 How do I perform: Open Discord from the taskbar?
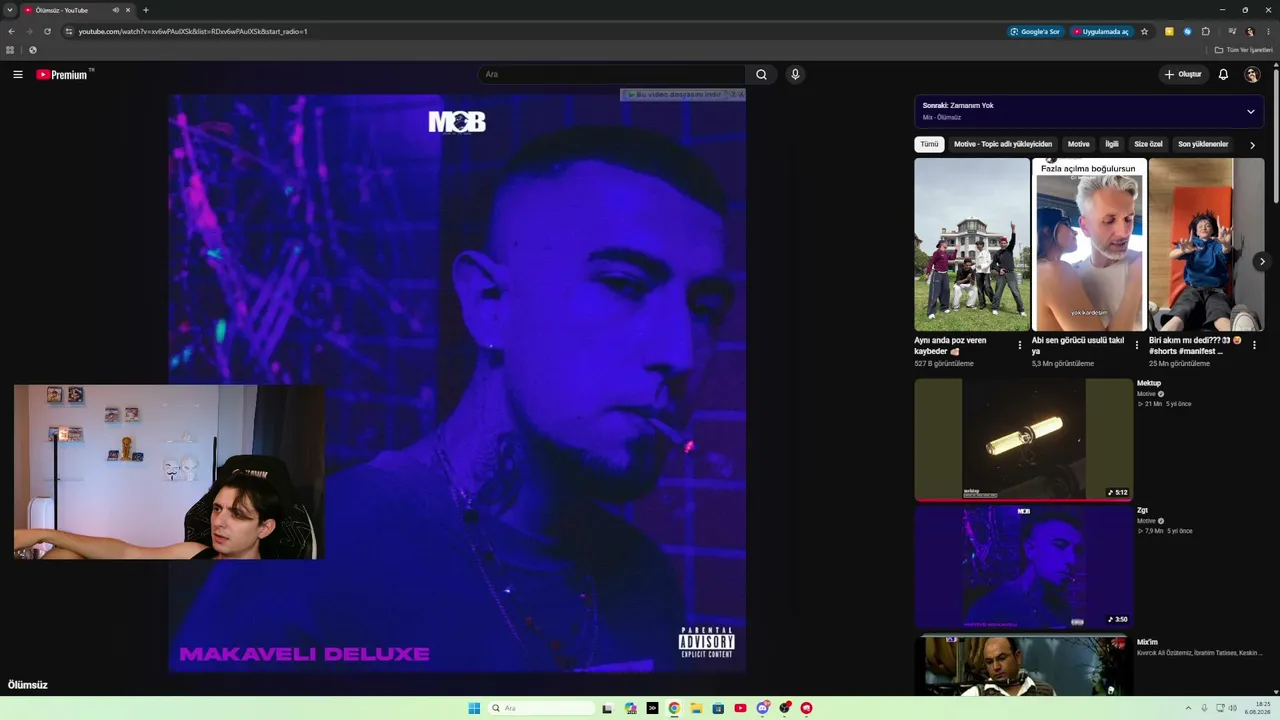763,708
